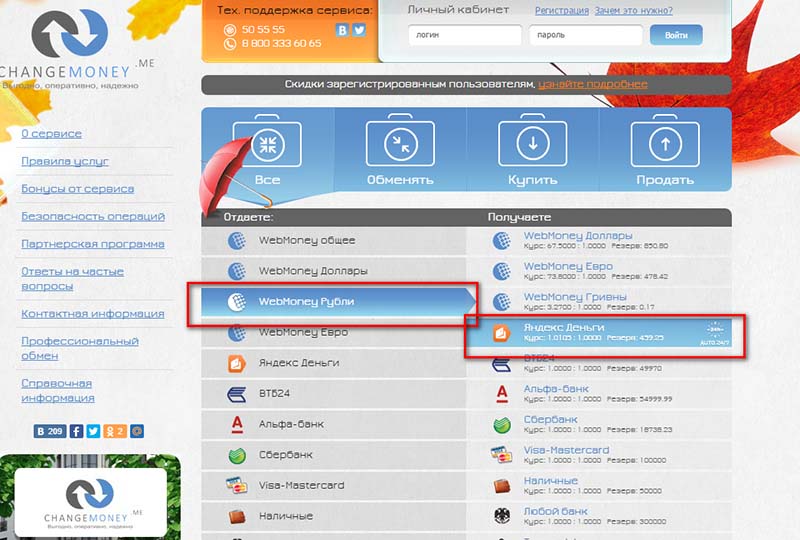Click Facebook share icon in sidebar
The image size is (800, 540).
click(x=76, y=431)
